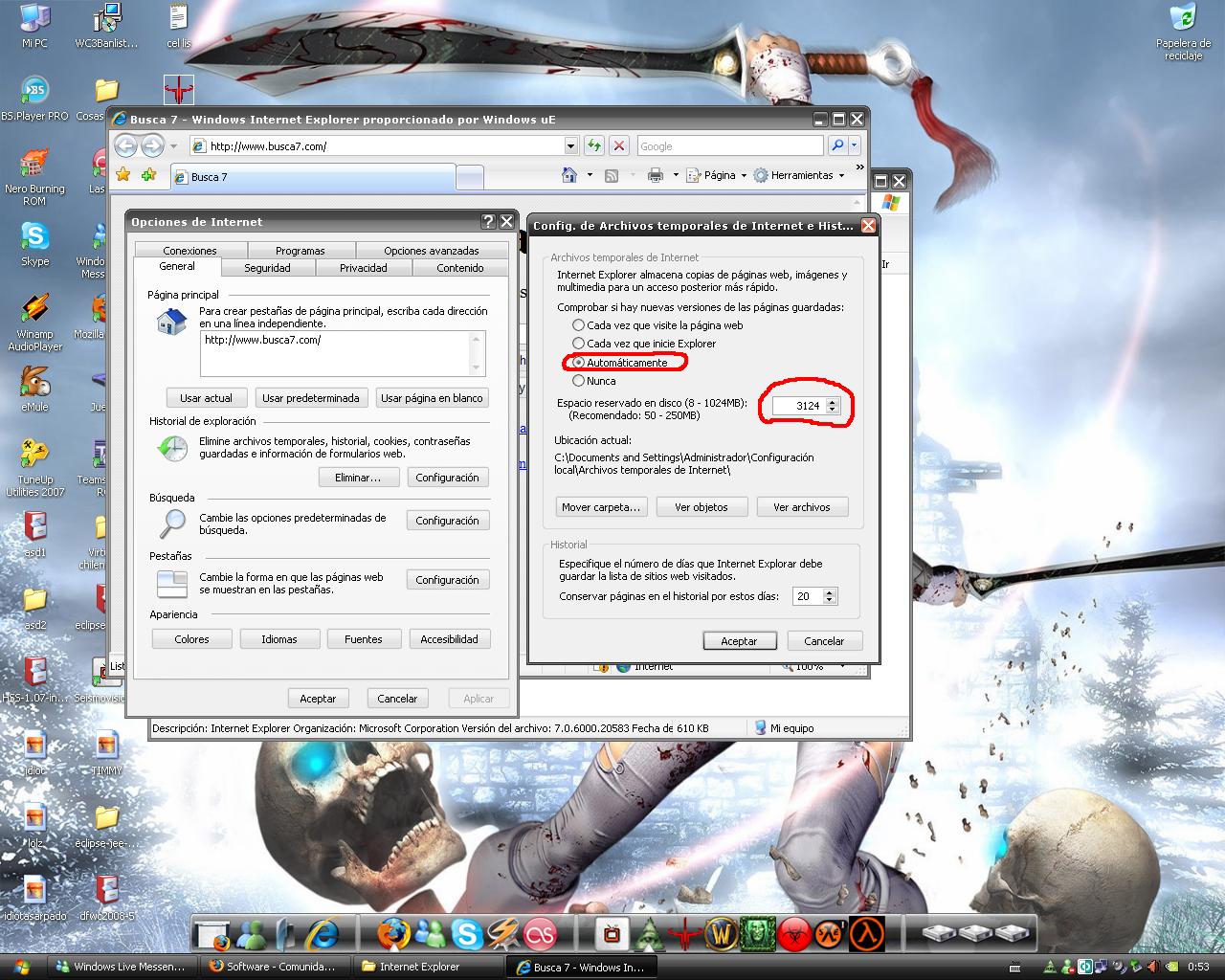This screenshot has height=980, width=1225.
Task: Switch to Windows Live Messenger taskbar item
Action: point(124,967)
